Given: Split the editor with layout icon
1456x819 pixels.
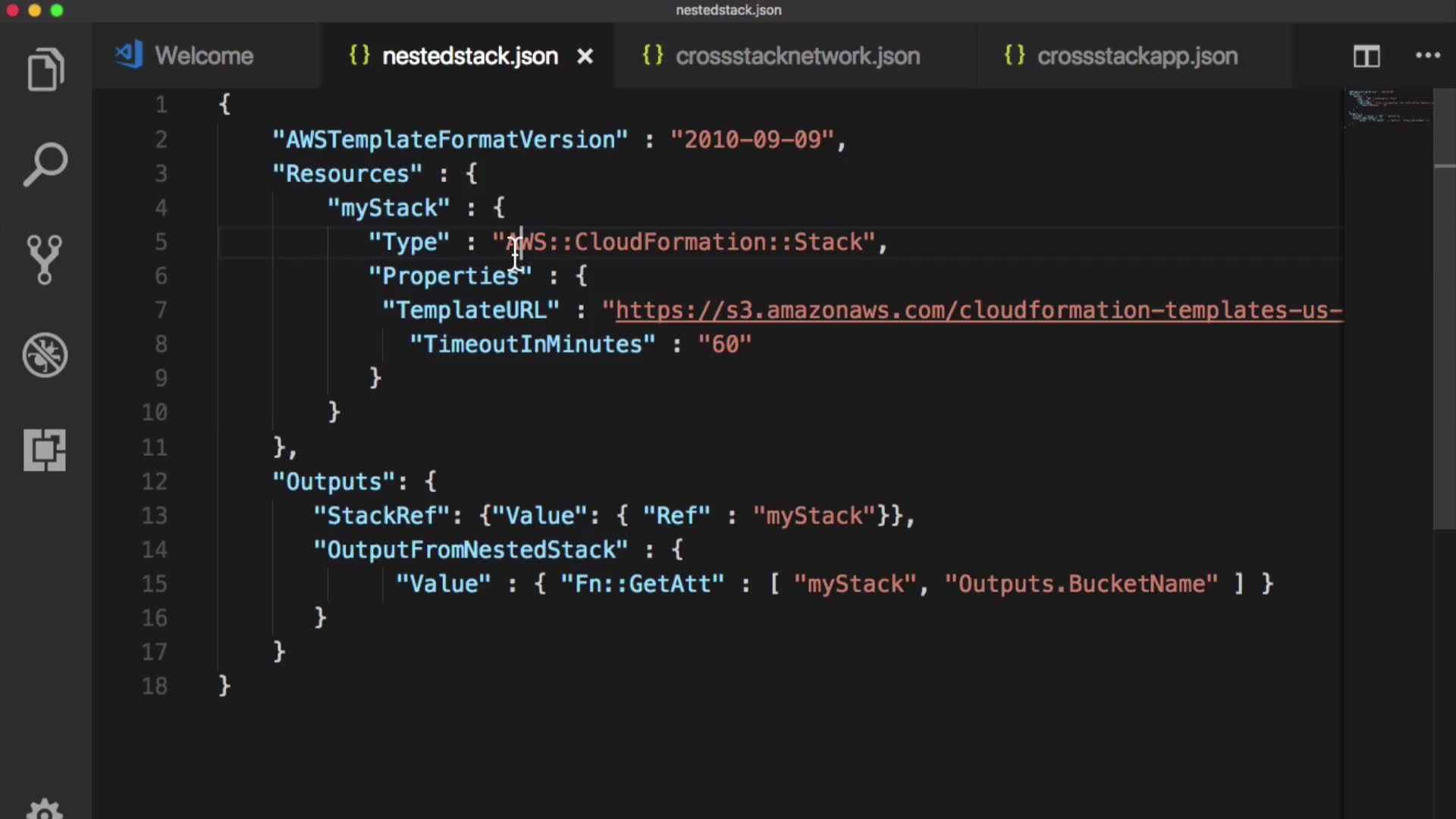Looking at the screenshot, I should (1367, 56).
